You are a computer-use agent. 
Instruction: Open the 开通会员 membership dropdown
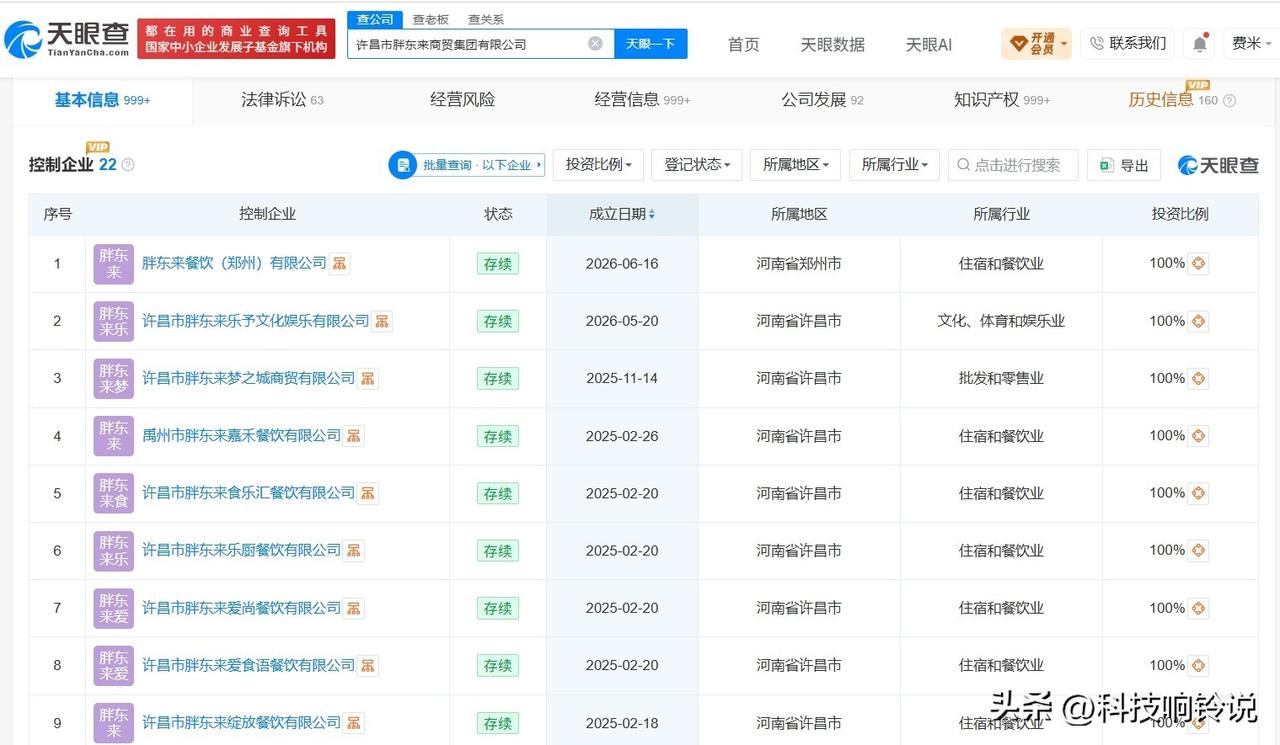click(1036, 44)
